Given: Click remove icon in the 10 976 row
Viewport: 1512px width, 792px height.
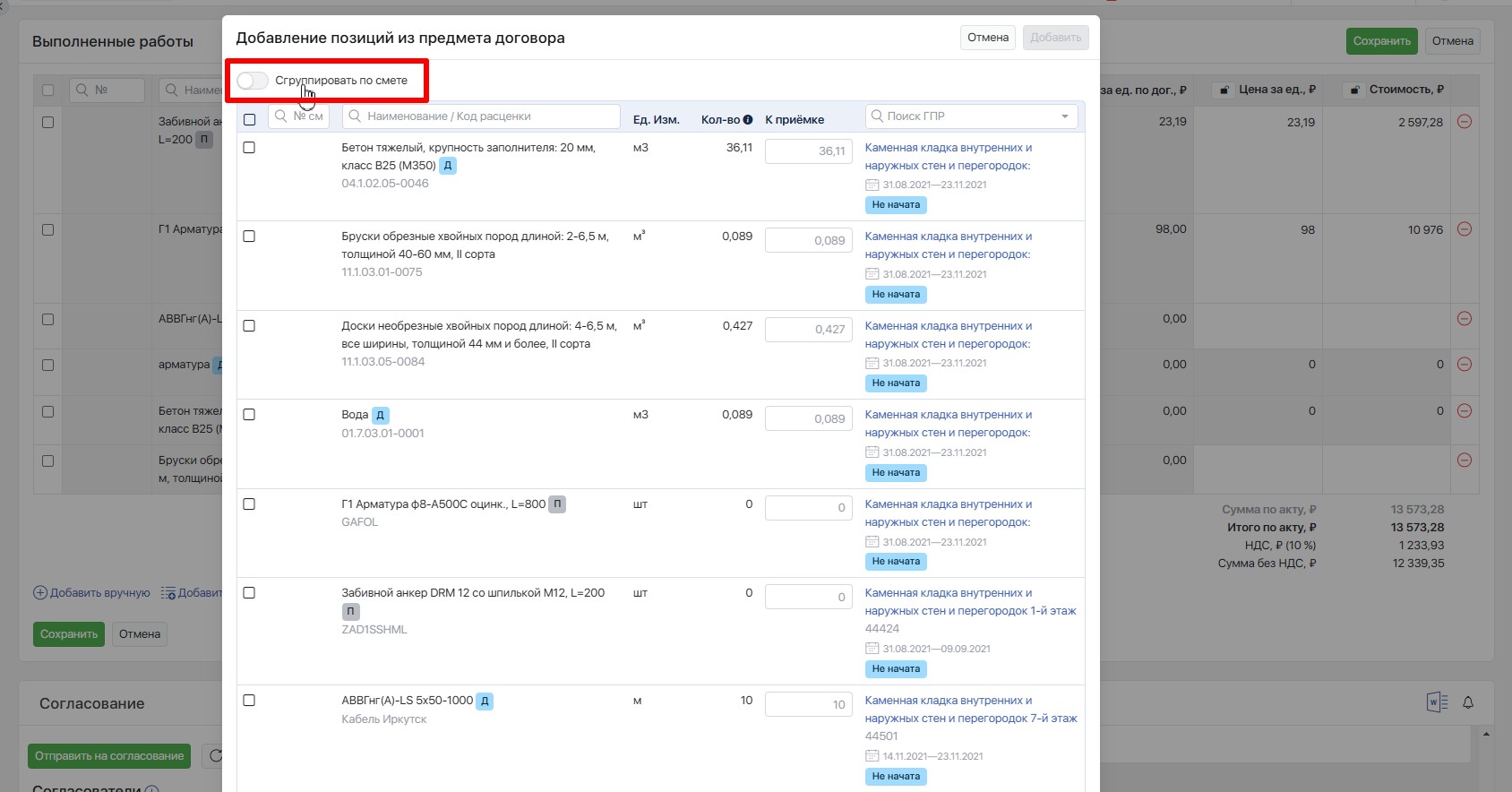Looking at the screenshot, I should (x=1465, y=228).
